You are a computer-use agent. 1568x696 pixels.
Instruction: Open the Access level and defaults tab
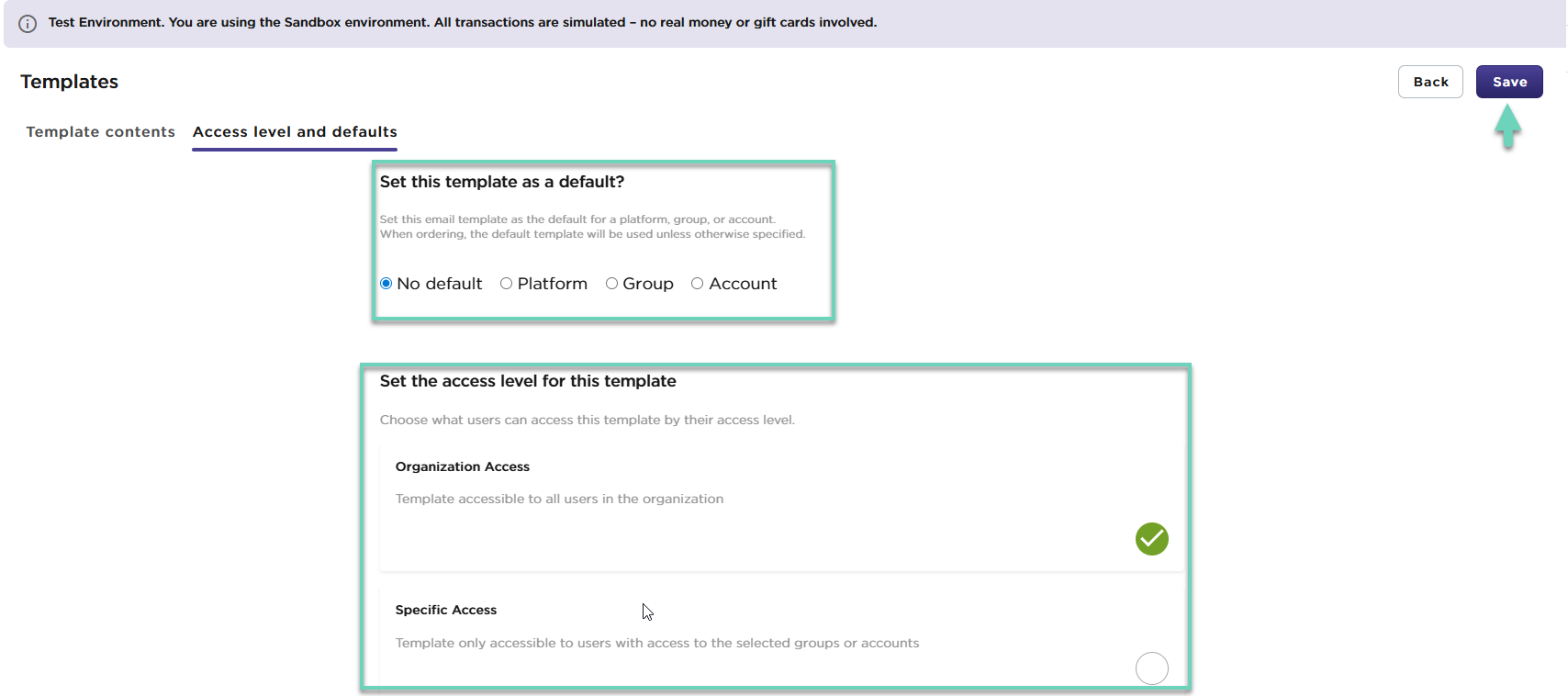[x=295, y=132]
